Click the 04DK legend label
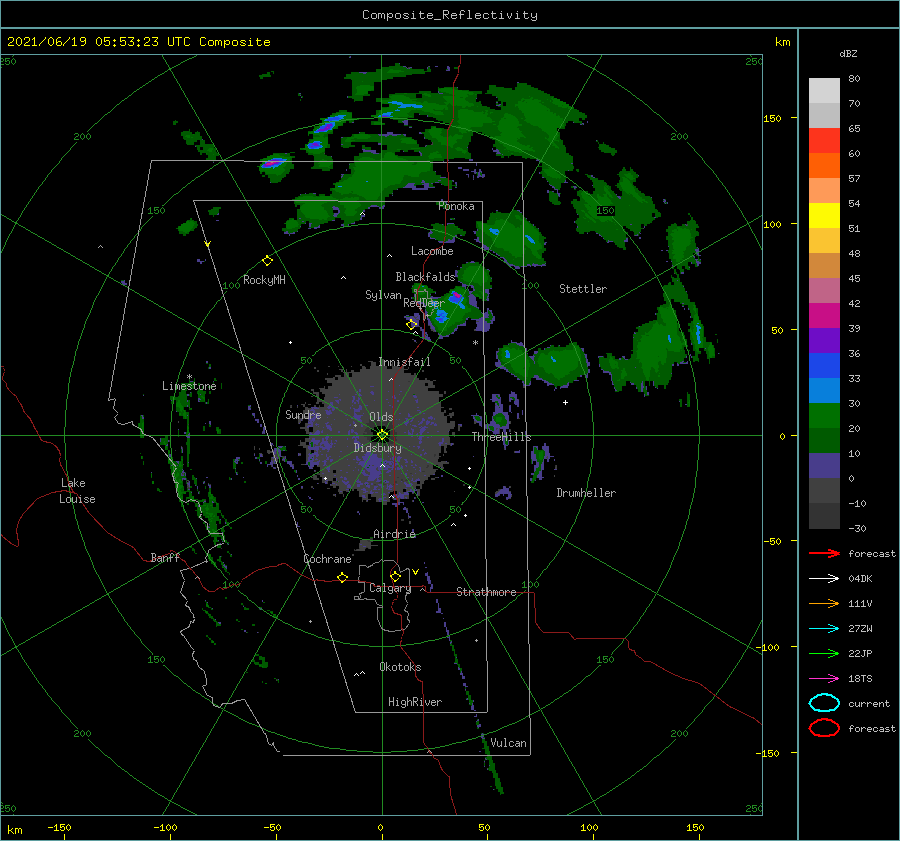Image resolution: width=900 pixels, height=841 pixels. click(860, 579)
